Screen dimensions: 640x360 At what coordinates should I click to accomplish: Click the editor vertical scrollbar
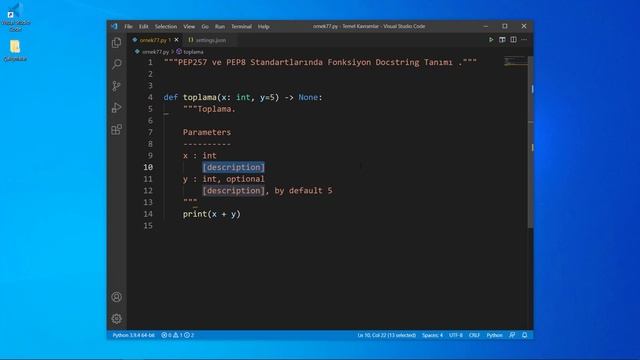(x=531, y=143)
